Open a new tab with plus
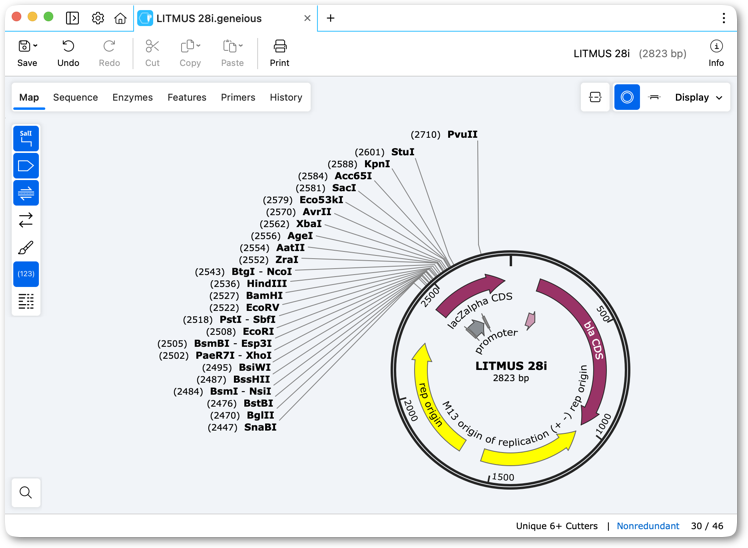Screen dimensions: 748x548 (330, 18)
